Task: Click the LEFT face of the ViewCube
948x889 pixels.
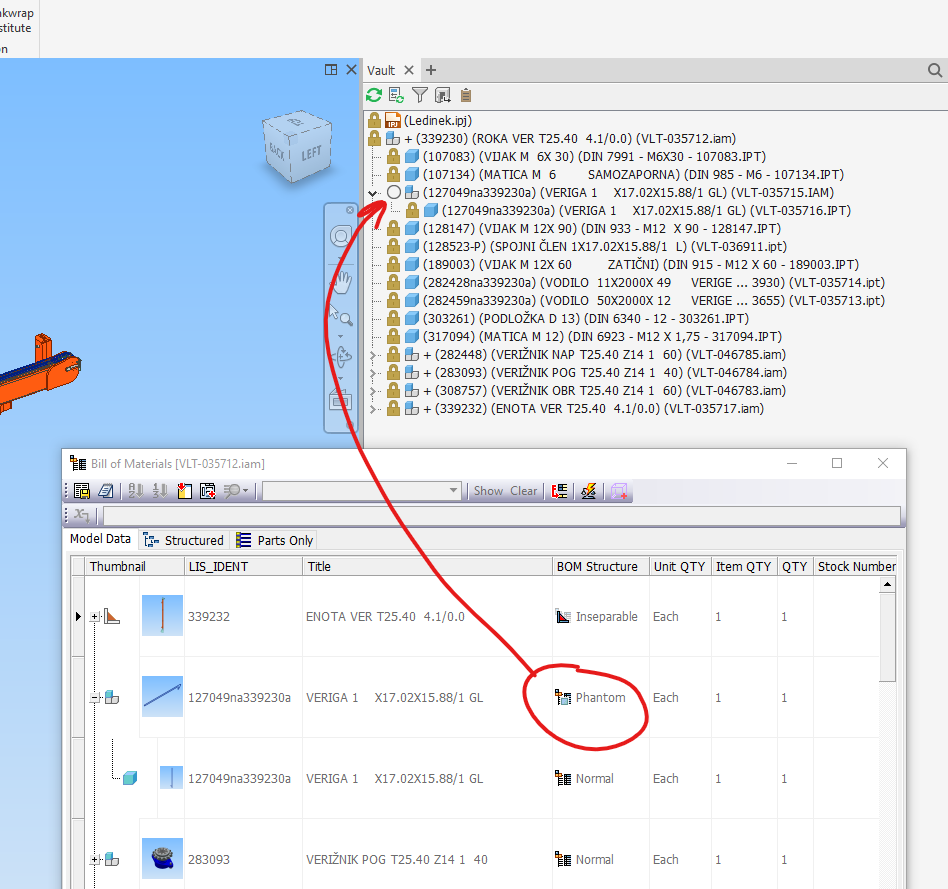Action: [313, 150]
